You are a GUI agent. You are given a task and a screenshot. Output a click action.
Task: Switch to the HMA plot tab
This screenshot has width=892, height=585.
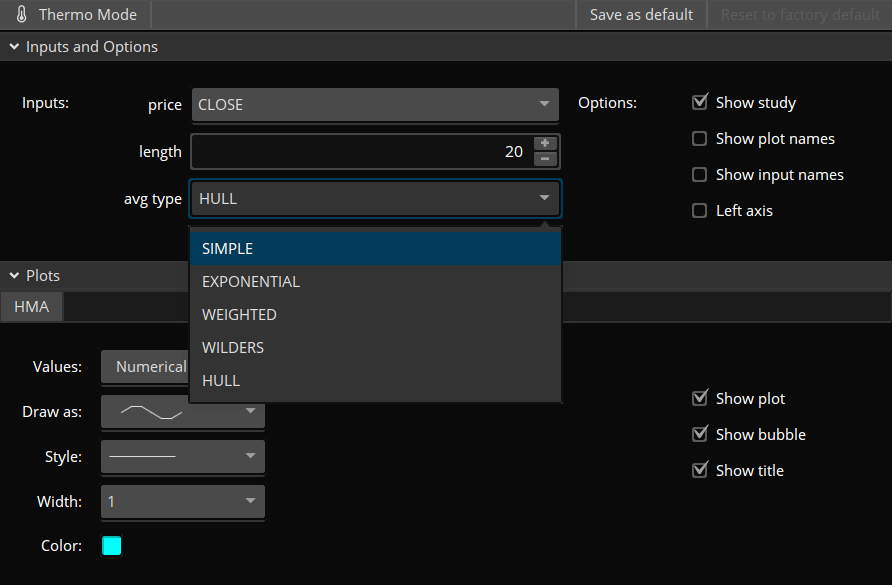[32, 307]
